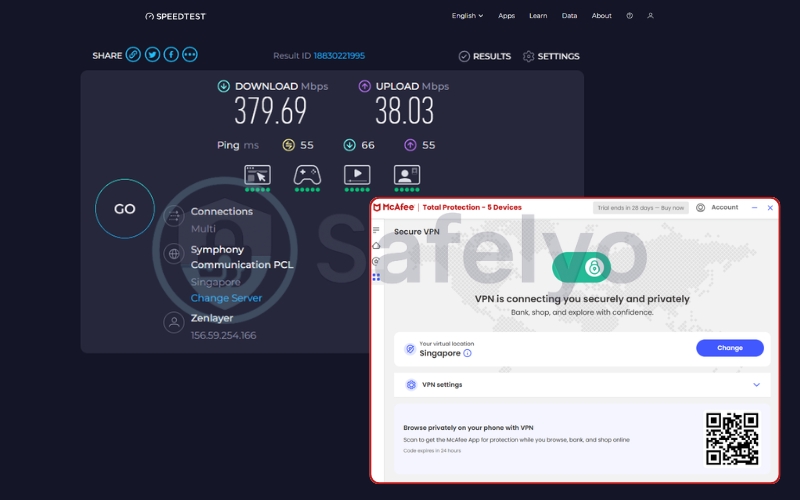Click IP address 156.59.254.166
800x500 pixels.
223,335
